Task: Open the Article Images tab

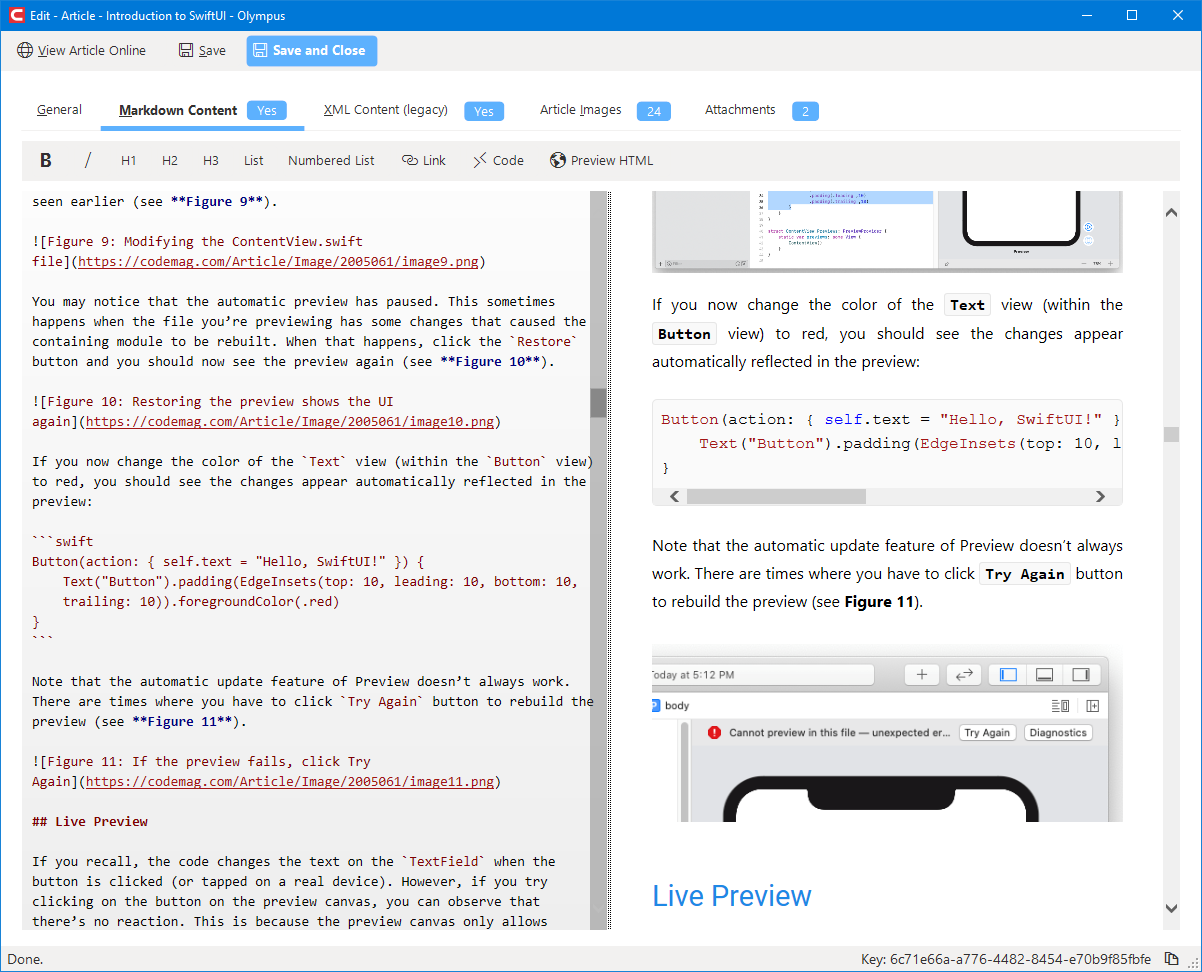Action: click(x=581, y=110)
